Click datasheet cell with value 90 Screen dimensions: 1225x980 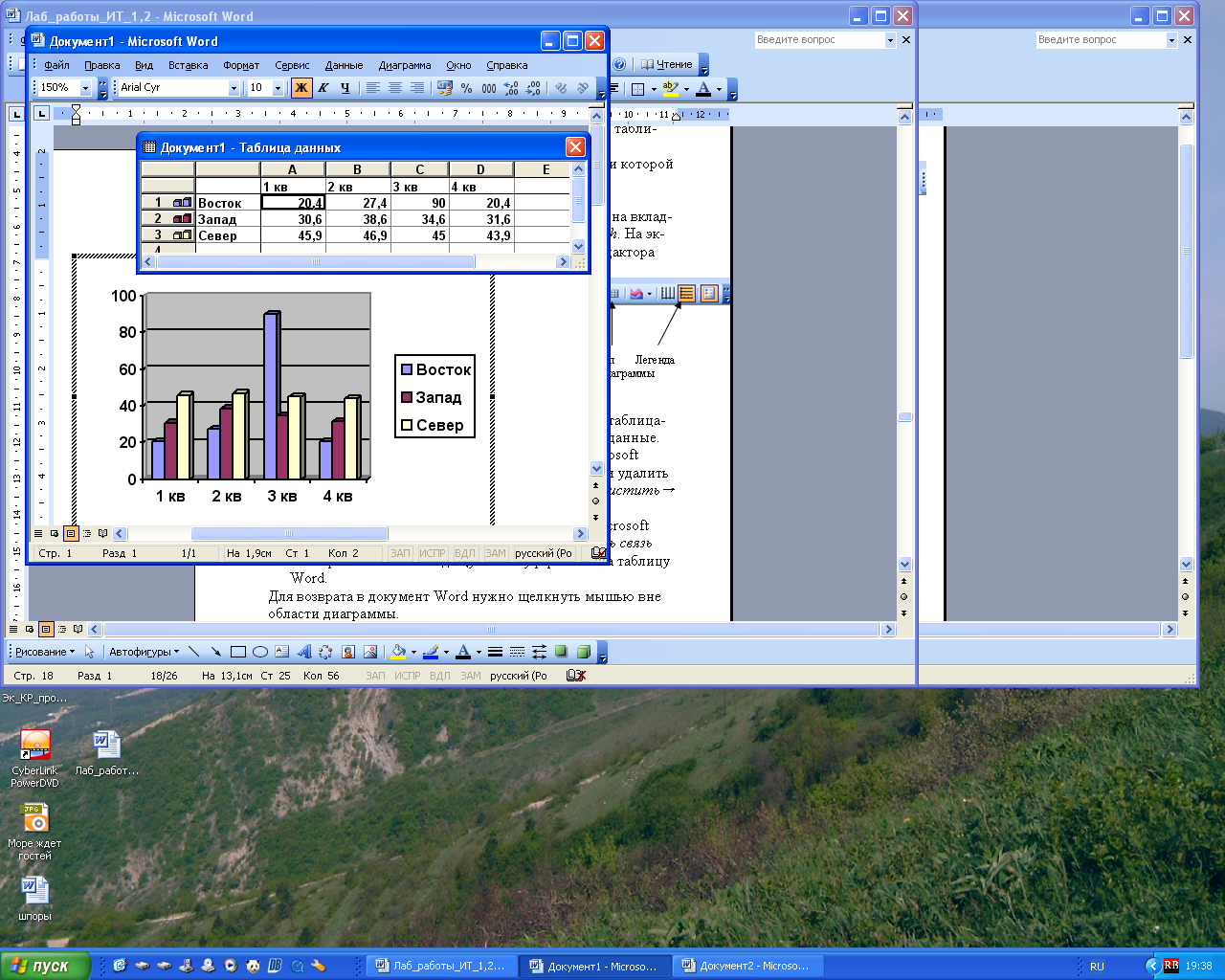(x=419, y=203)
